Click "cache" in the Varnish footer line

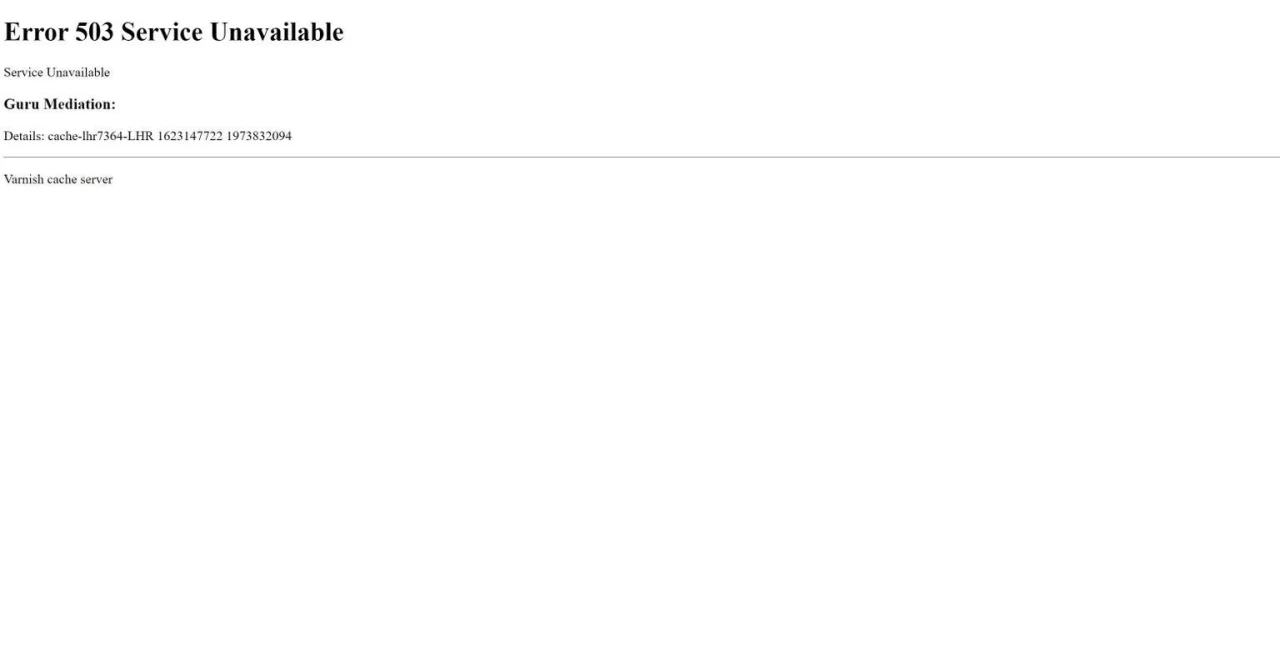click(x=62, y=180)
